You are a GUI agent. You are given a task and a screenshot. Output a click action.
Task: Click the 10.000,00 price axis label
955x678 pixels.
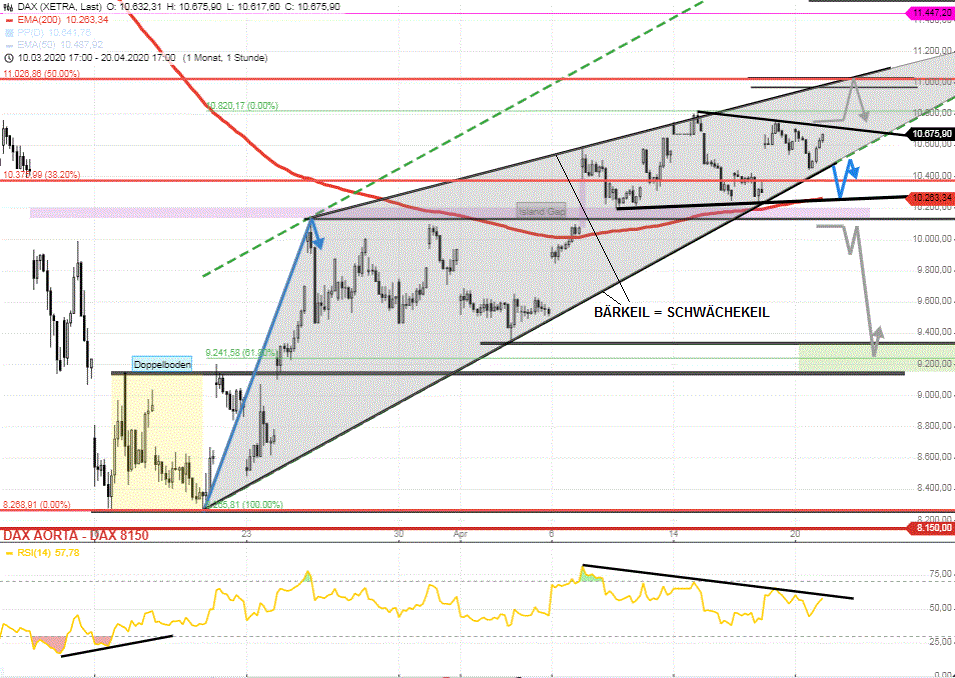point(932,239)
